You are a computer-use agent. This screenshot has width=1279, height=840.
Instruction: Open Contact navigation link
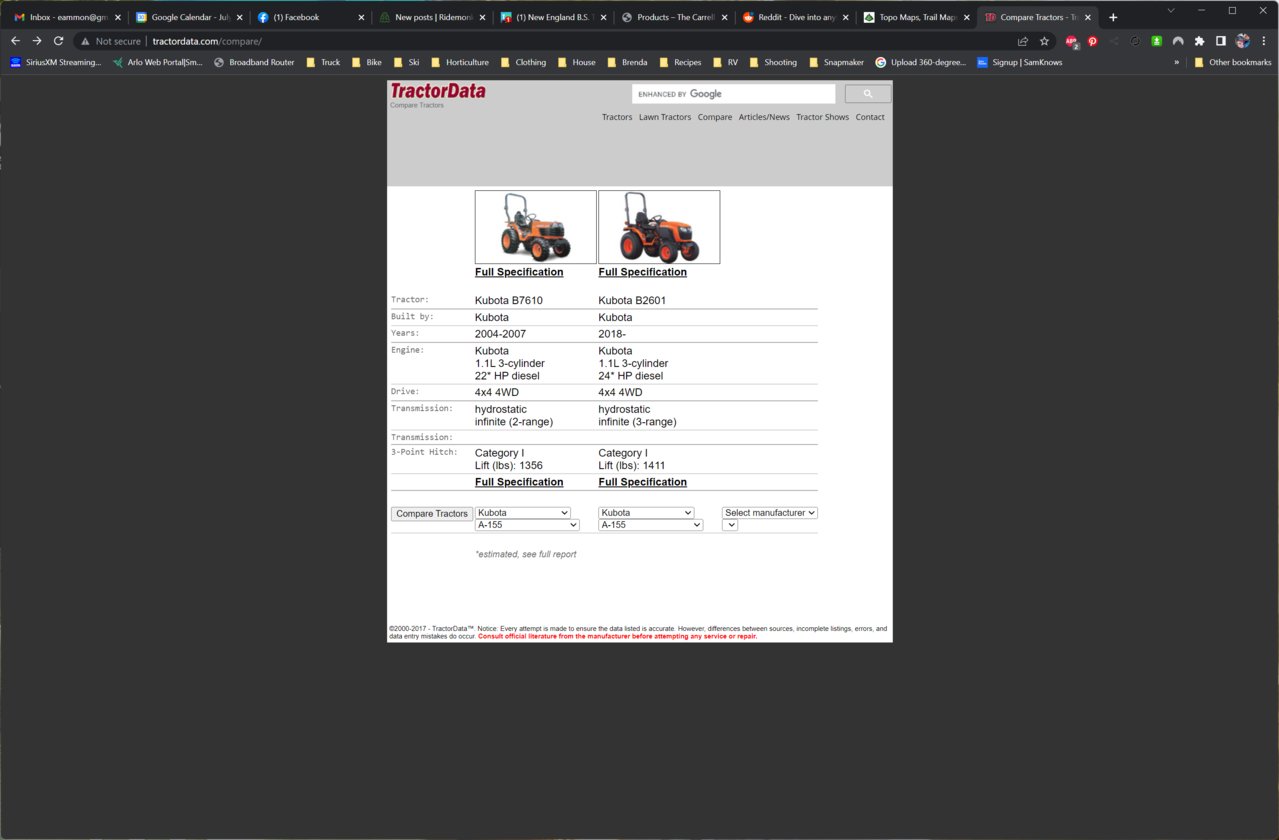pyautogui.click(x=870, y=117)
